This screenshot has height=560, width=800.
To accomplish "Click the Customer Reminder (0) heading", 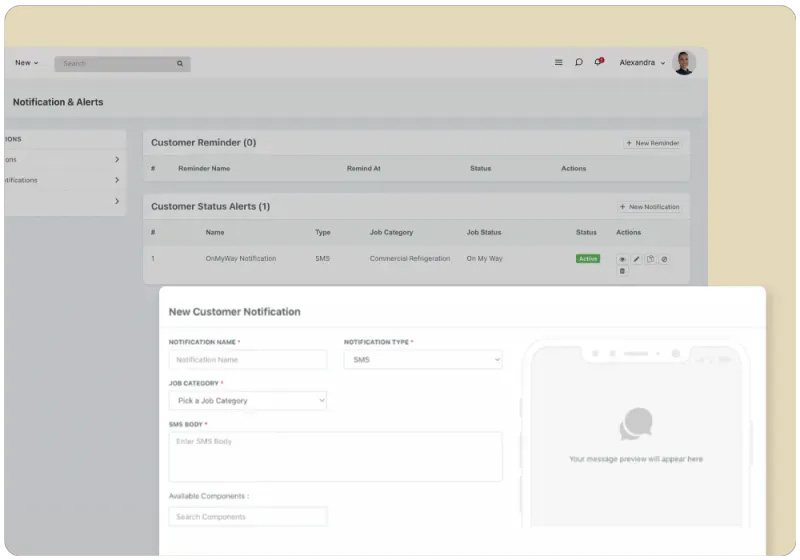I will point(204,143).
